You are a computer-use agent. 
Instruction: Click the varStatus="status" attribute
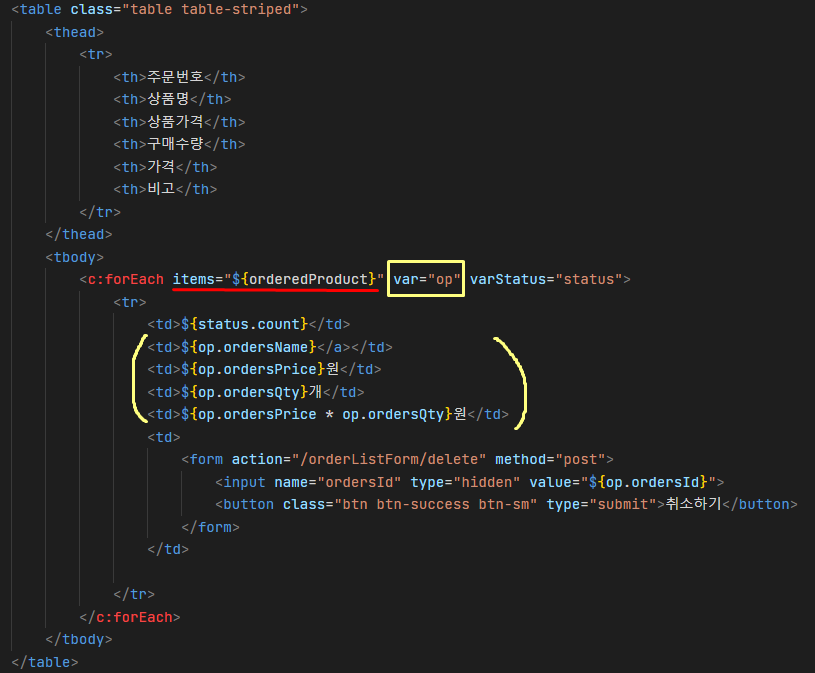coord(545,279)
